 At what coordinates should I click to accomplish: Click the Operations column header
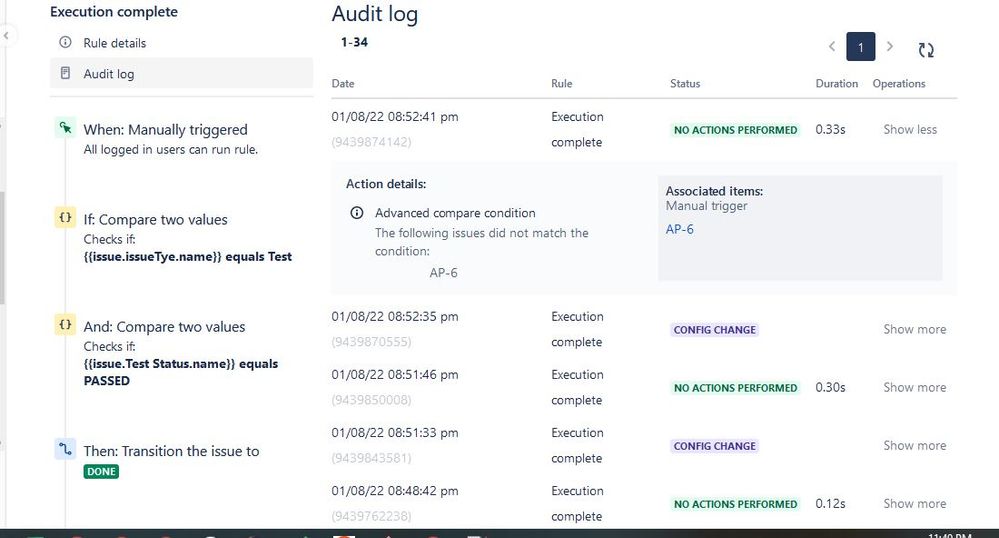pyautogui.click(x=899, y=84)
